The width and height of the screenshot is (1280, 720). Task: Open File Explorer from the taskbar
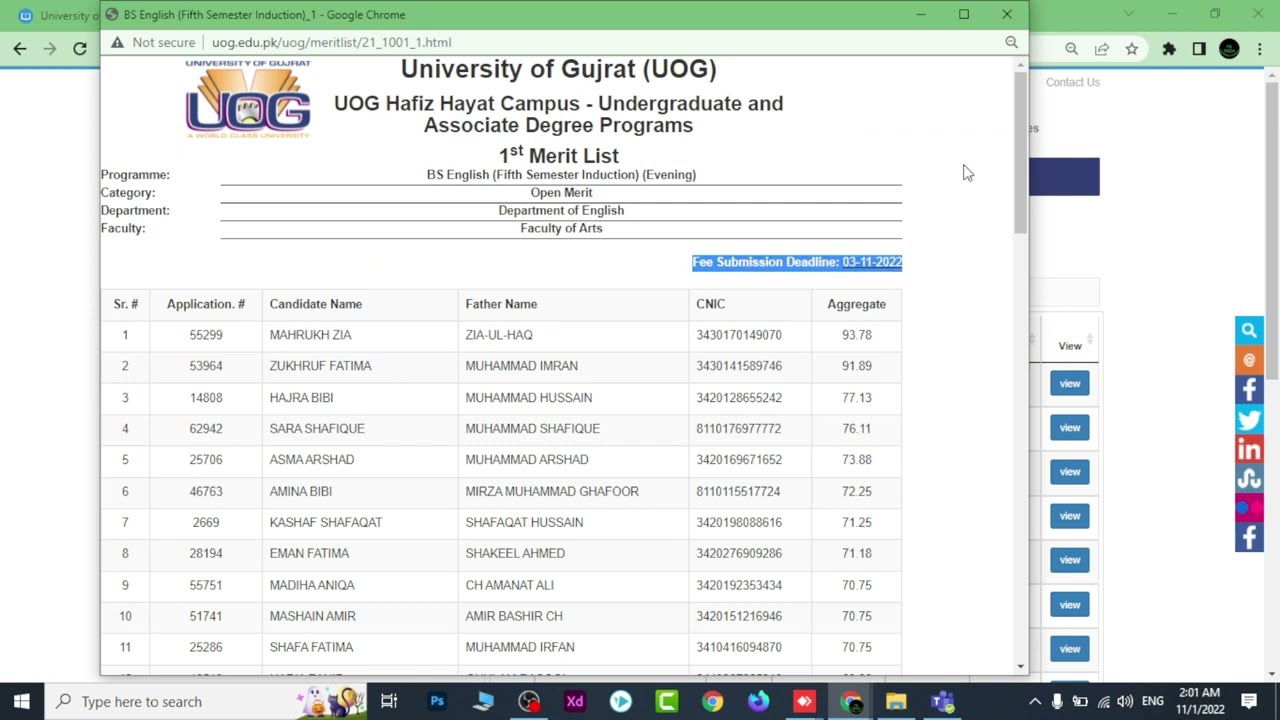(x=896, y=701)
